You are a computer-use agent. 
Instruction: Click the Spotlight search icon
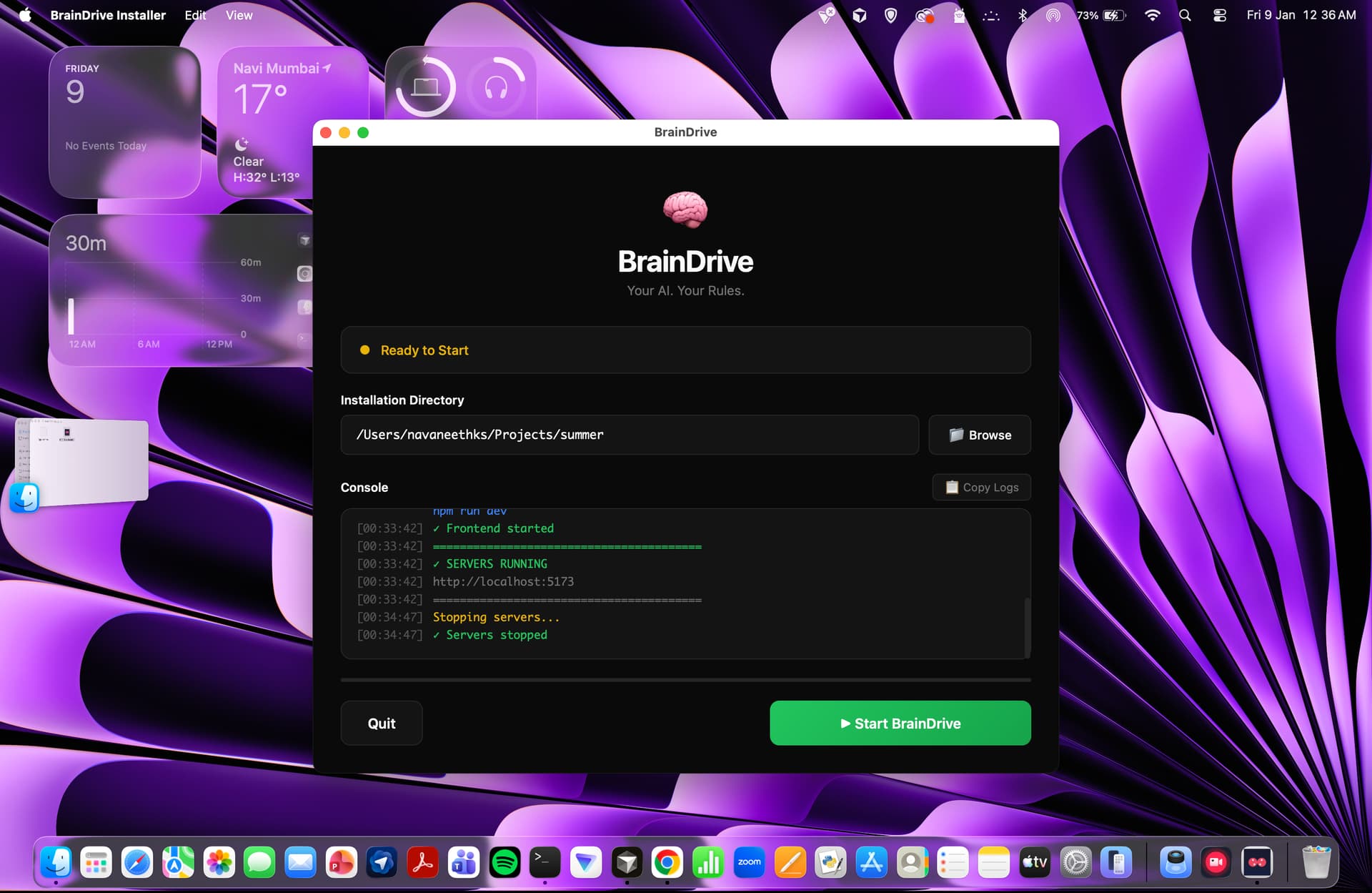[1185, 15]
